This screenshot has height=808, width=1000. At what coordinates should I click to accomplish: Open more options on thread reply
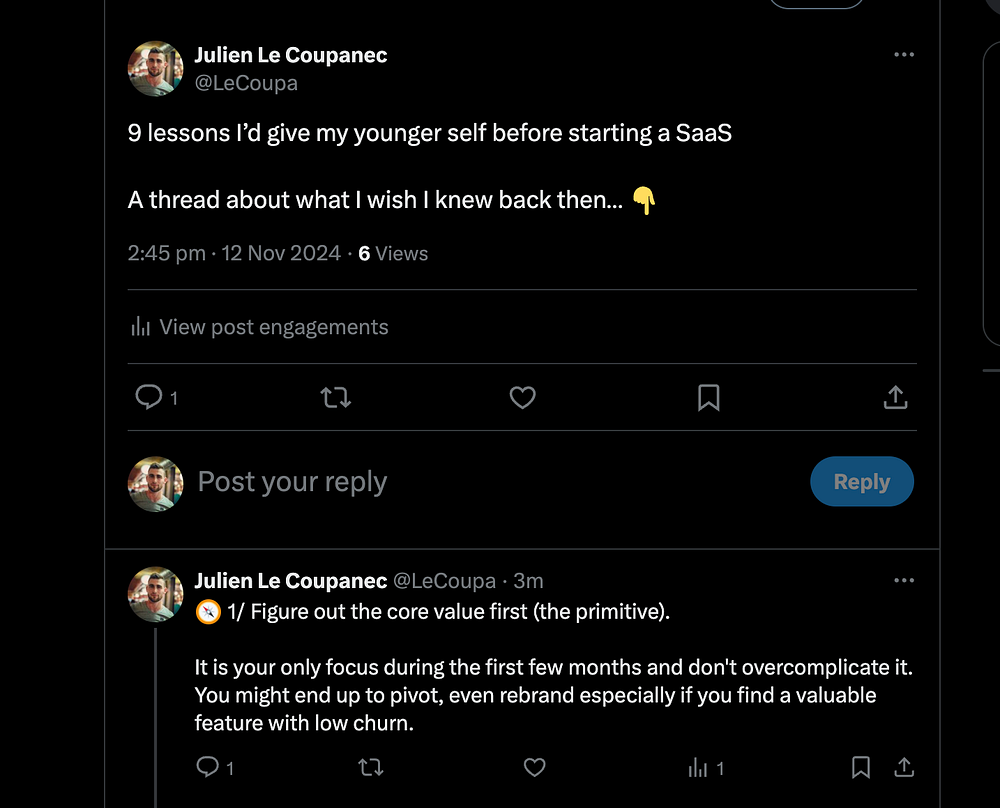(904, 581)
